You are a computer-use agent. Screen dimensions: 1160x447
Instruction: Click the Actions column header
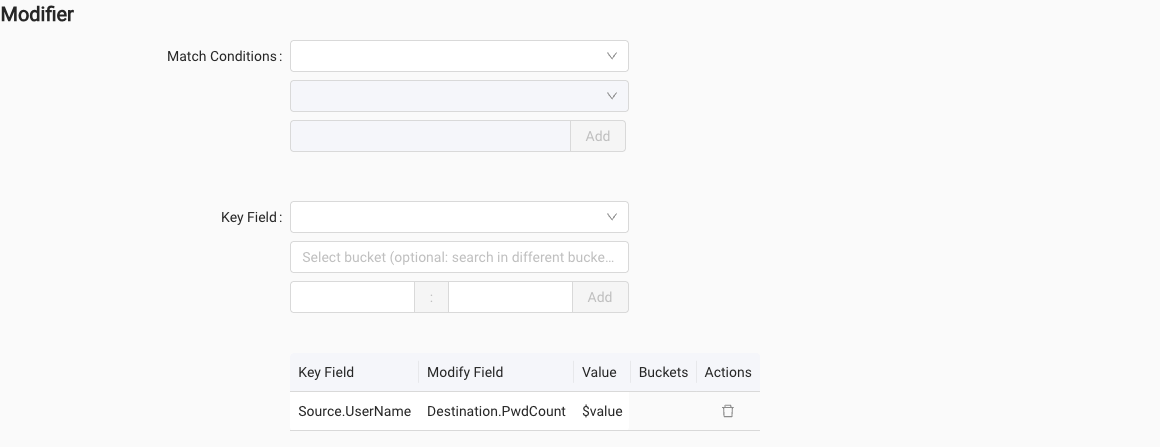click(x=728, y=372)
